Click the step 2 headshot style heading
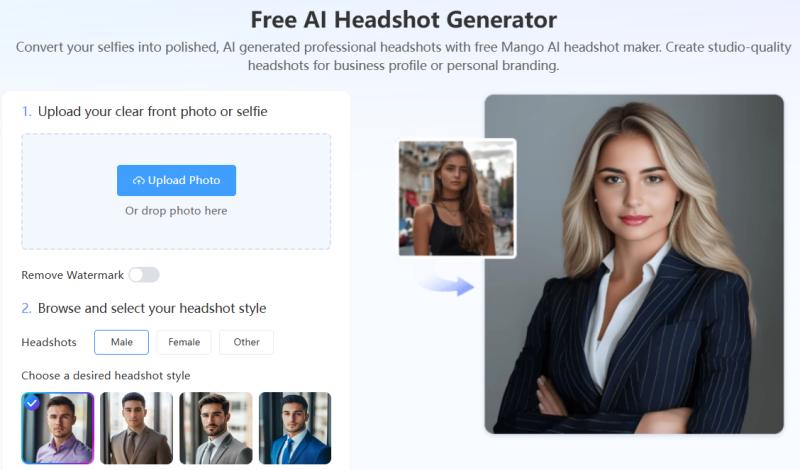Image resolution: width=800 pixels, height=470 pixels. point(144,308)
